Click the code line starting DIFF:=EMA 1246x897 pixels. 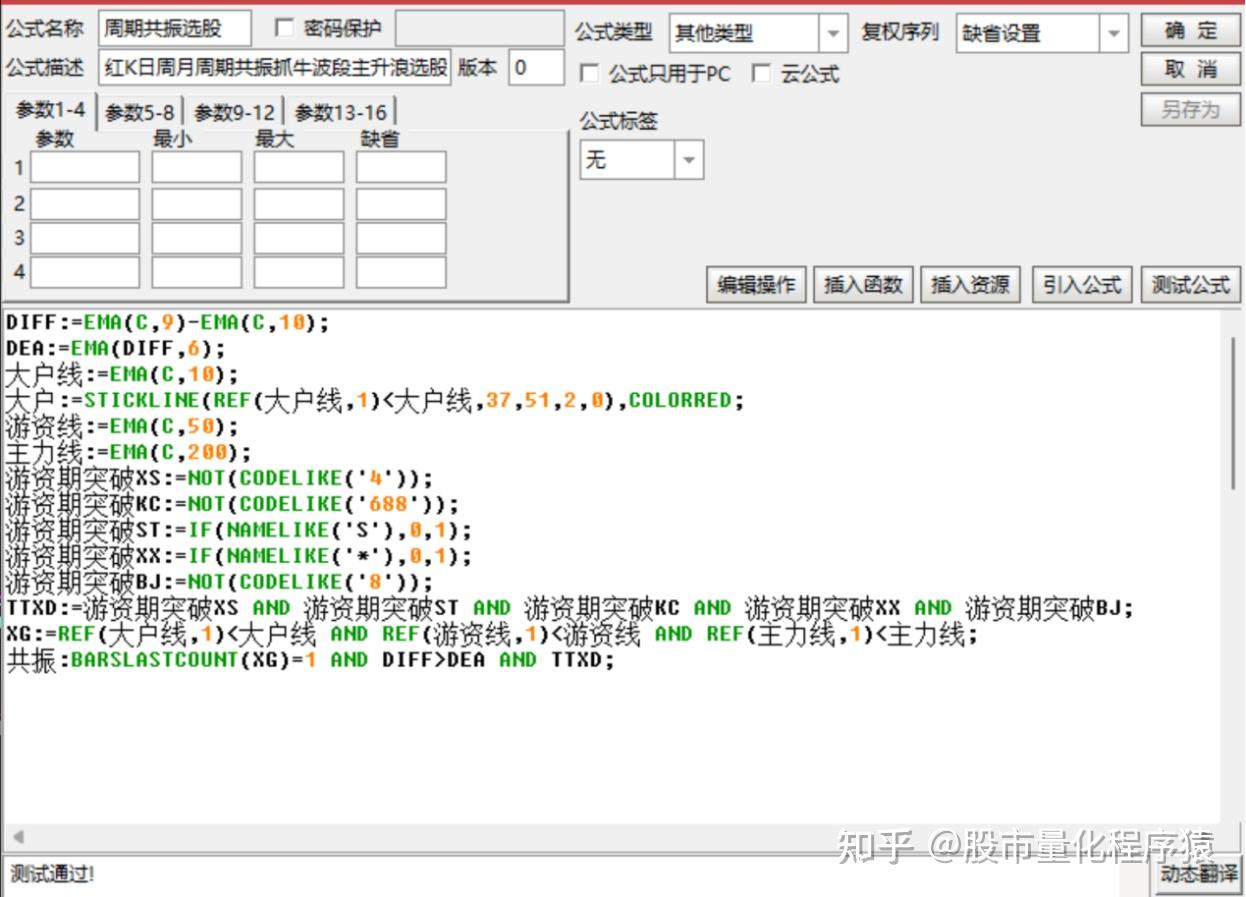point(167,323)
